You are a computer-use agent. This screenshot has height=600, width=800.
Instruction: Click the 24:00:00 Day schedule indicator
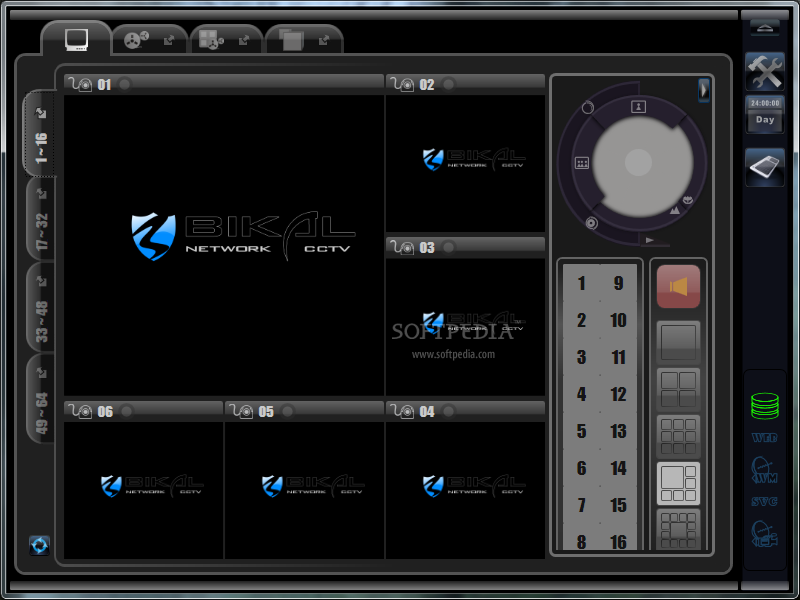coord(764,113)
